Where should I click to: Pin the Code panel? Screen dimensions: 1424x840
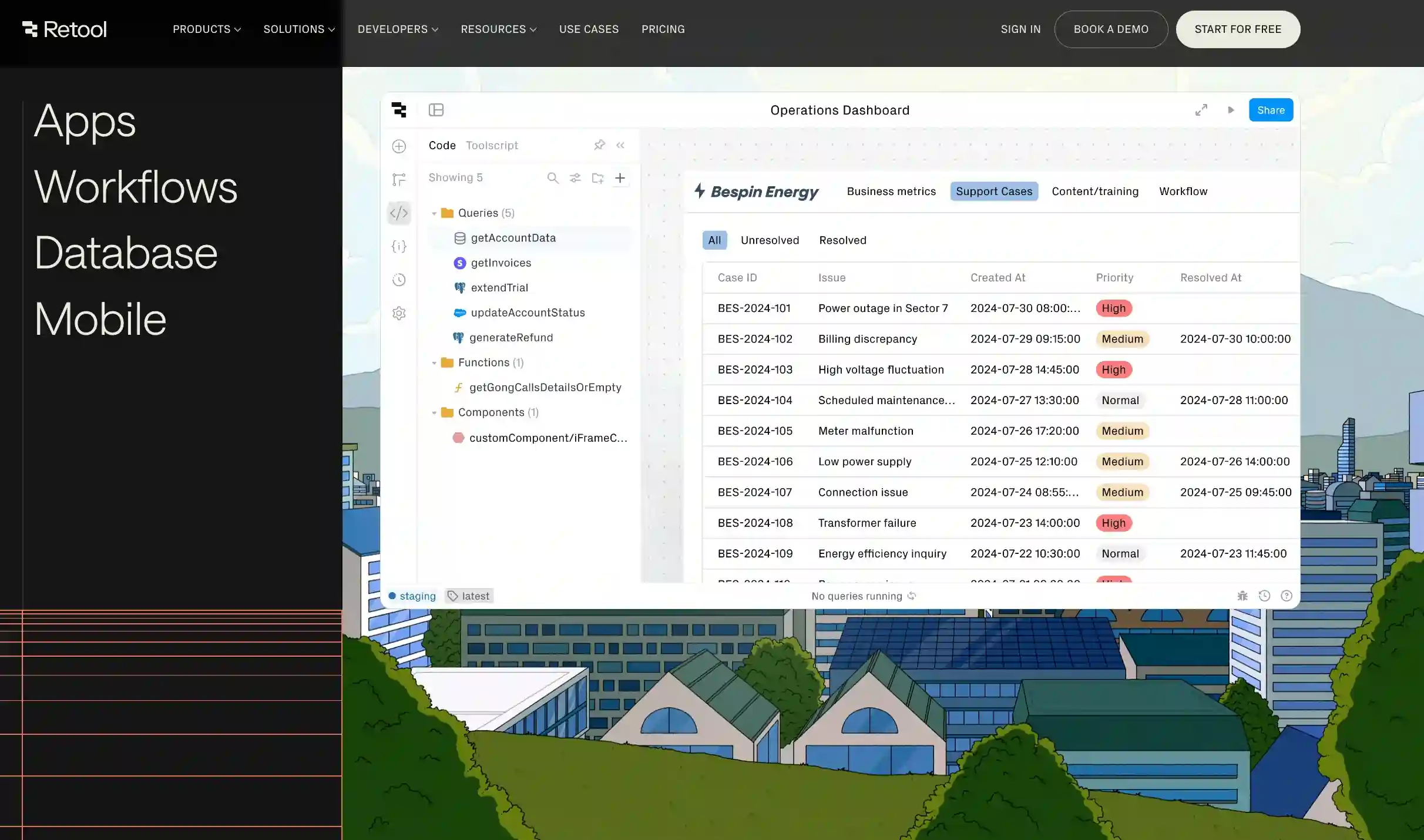pyautogui.click(x=599, y=145)
